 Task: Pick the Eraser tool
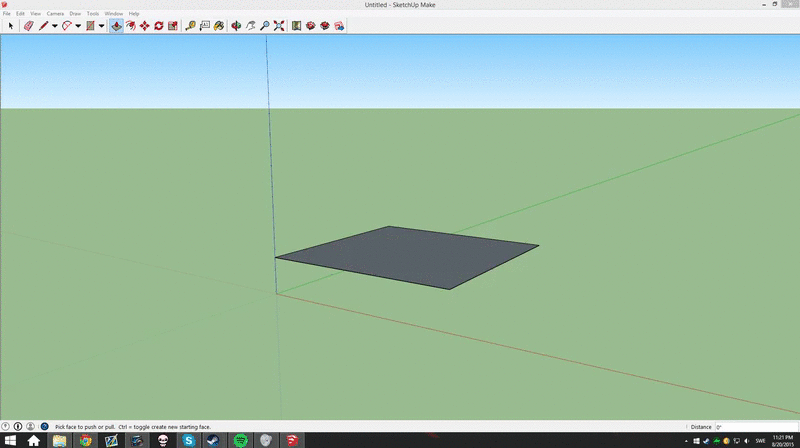pos(29,26)
